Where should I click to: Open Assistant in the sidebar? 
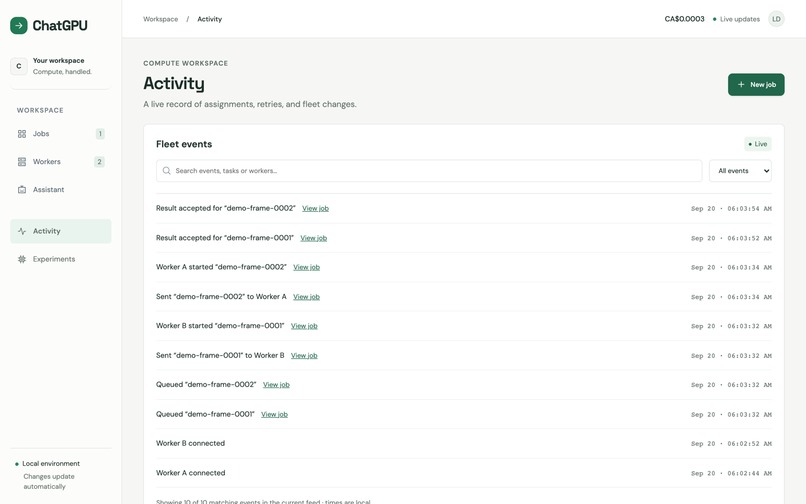click(x=61, y=189)
